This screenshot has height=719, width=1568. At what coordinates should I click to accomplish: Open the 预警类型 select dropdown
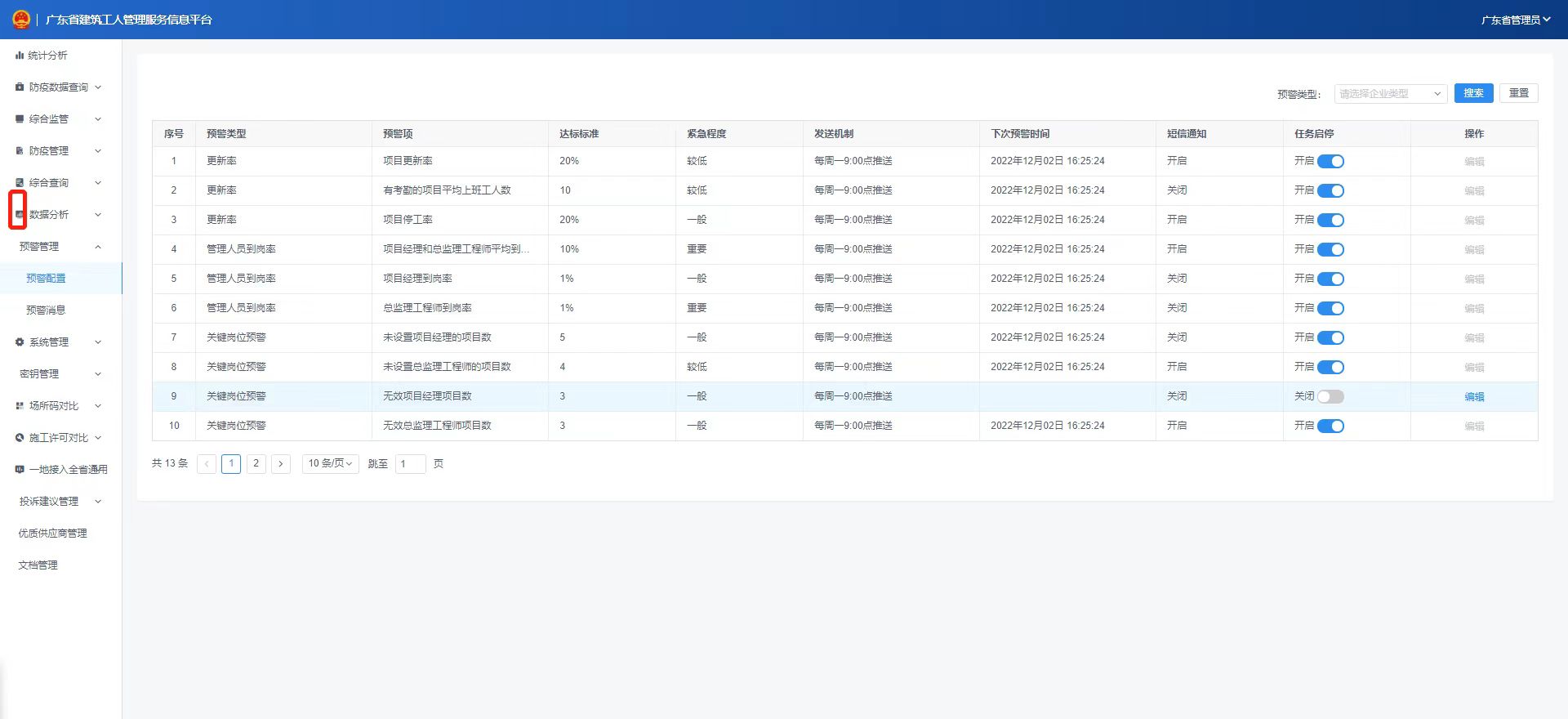coord(1391,94)
